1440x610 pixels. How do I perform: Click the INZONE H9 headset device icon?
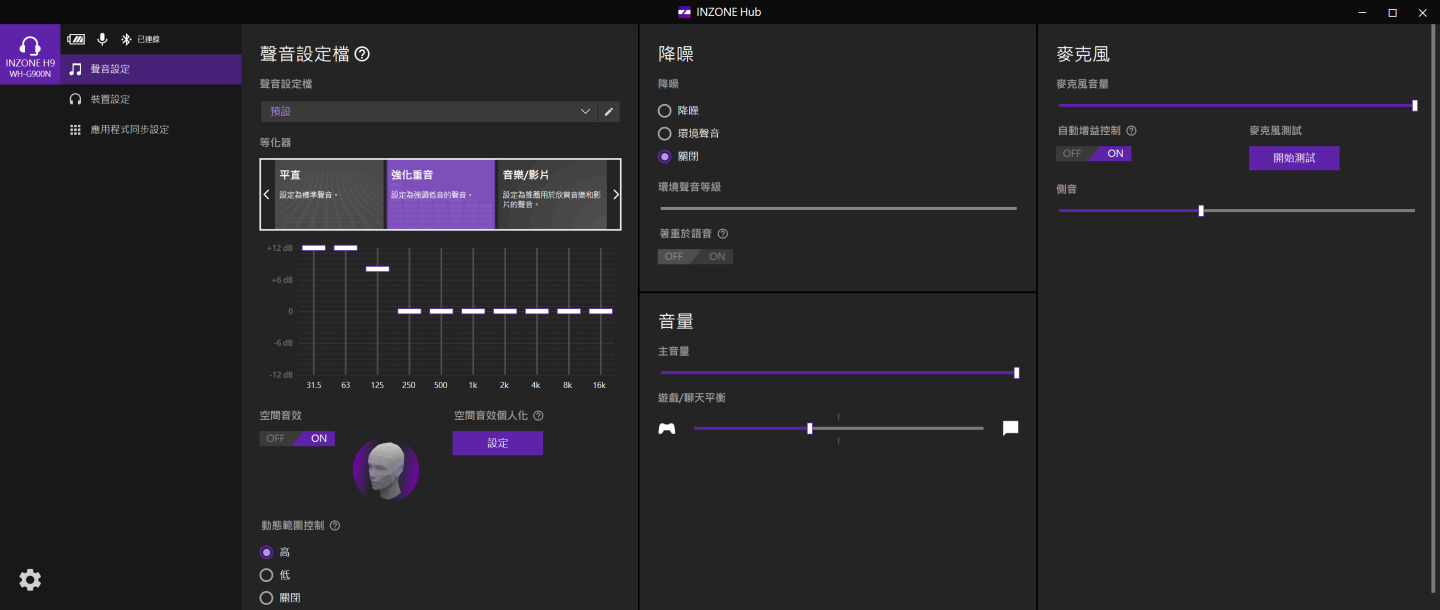[x=30, y=54]
